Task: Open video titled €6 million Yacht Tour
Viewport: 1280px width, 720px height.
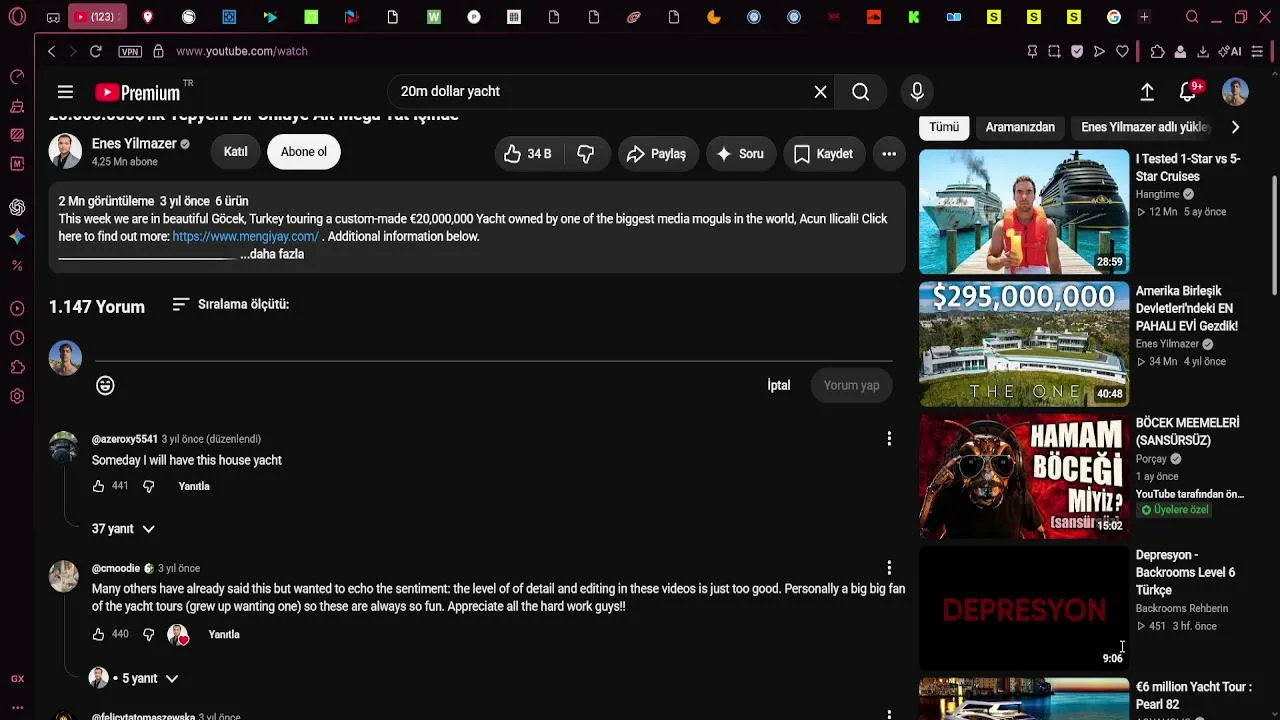Action: 1194,695
